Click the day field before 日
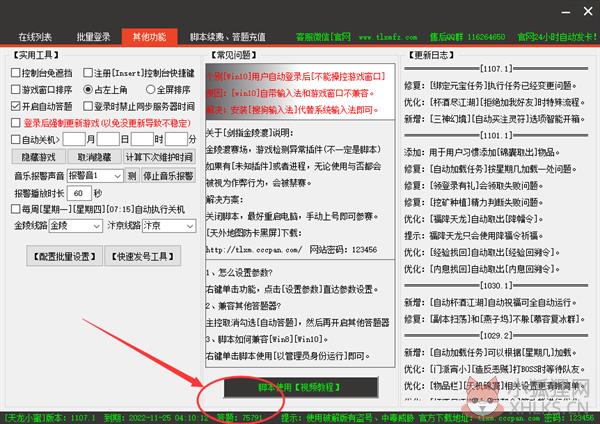 coord(108,139)
